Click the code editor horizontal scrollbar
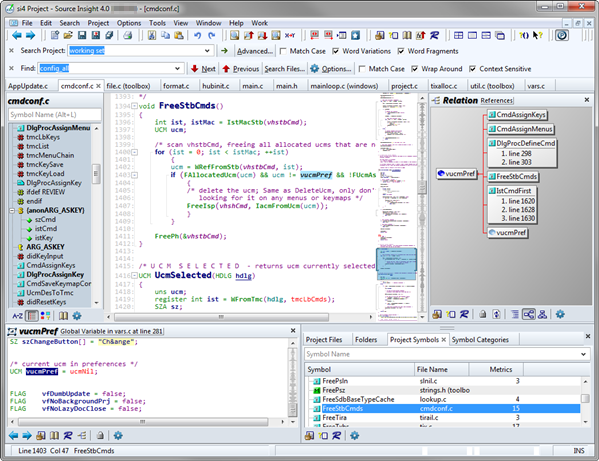 click(222, 317)
